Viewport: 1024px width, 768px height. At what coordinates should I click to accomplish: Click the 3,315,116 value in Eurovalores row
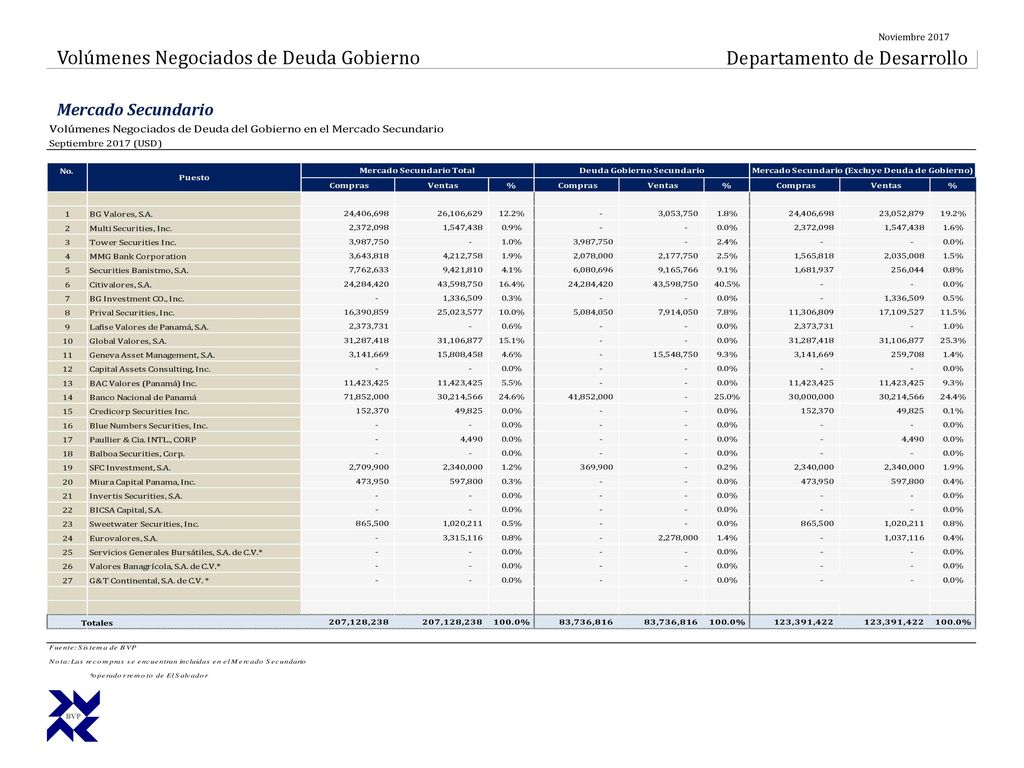[462, 538]
